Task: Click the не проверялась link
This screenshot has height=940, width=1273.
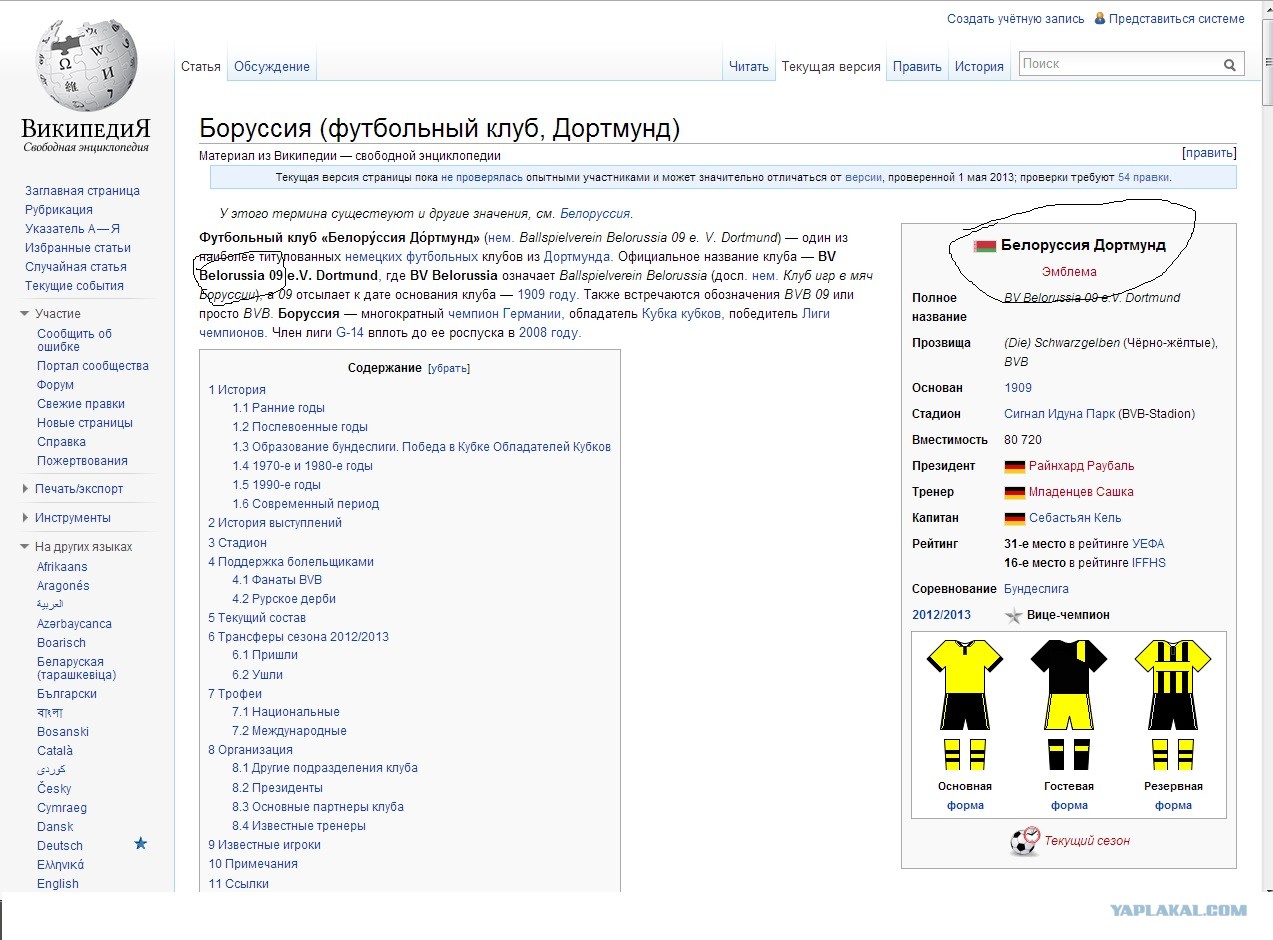Action: point(482,177)
